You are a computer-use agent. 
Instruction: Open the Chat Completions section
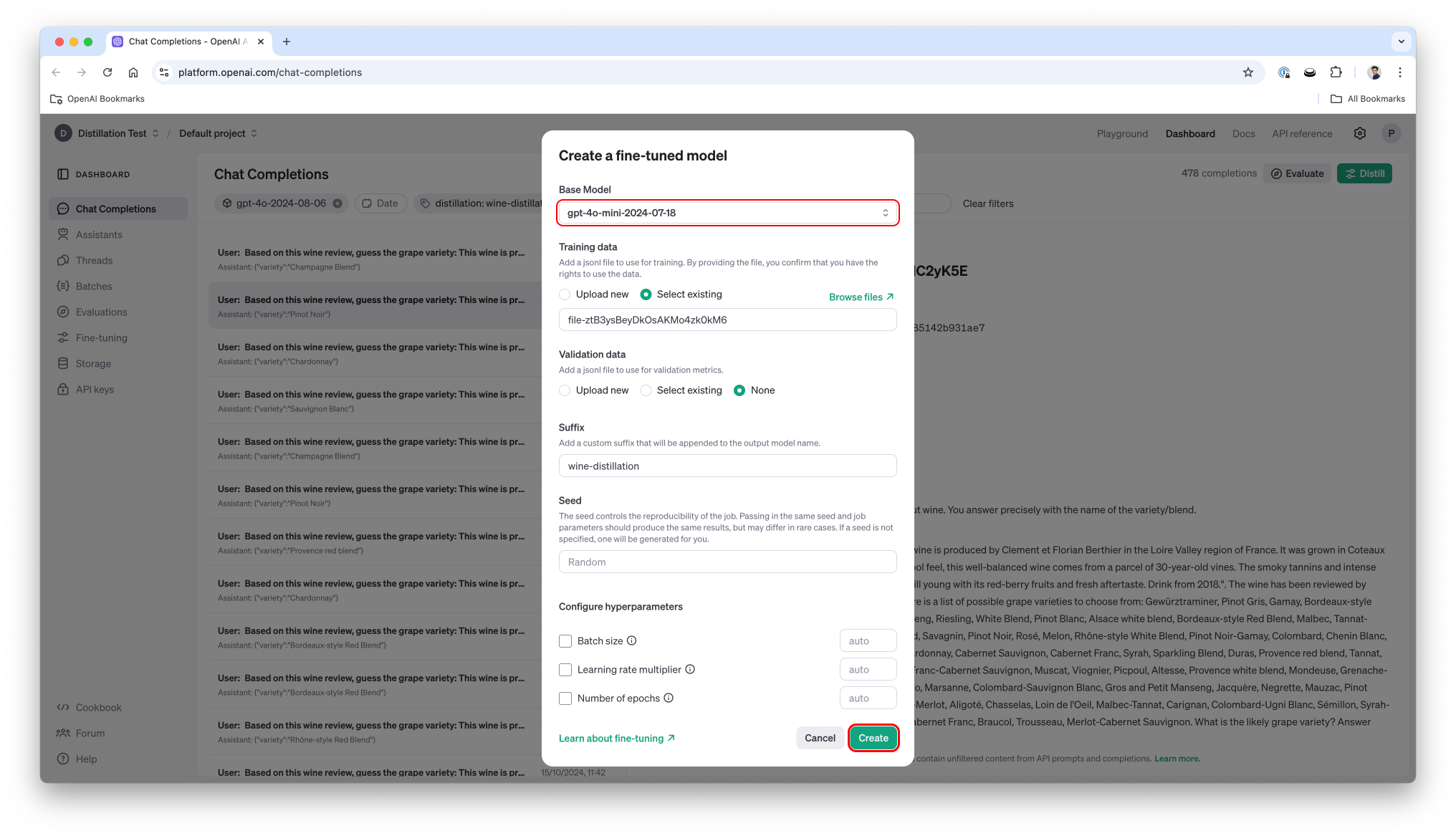tap(115, 208)
